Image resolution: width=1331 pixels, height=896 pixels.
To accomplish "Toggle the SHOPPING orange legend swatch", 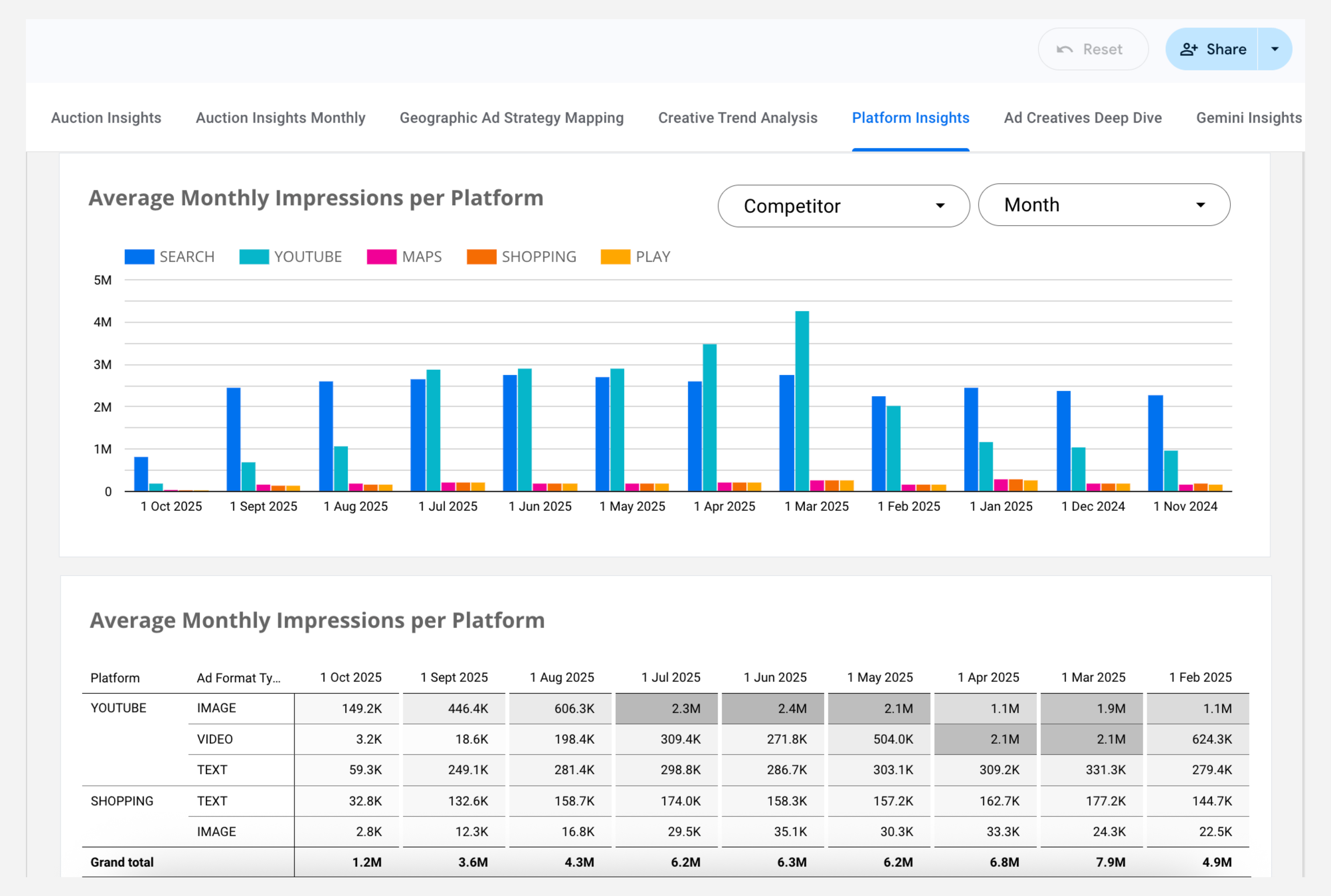I will pos(481,257).
